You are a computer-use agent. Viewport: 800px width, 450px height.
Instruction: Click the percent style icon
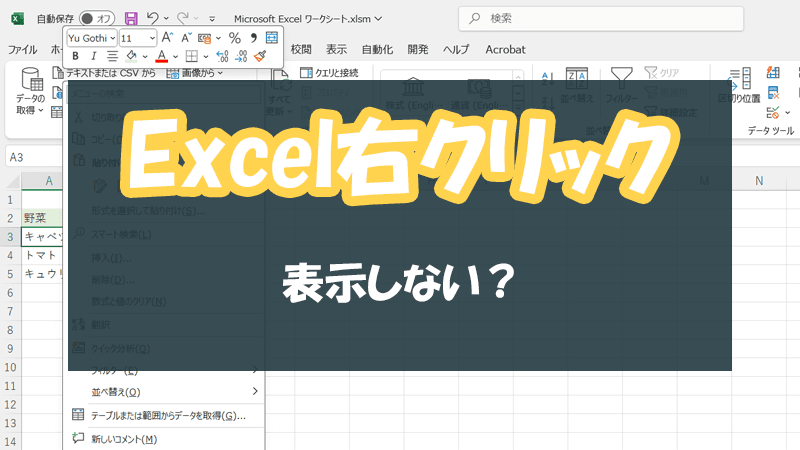point(234,38)
